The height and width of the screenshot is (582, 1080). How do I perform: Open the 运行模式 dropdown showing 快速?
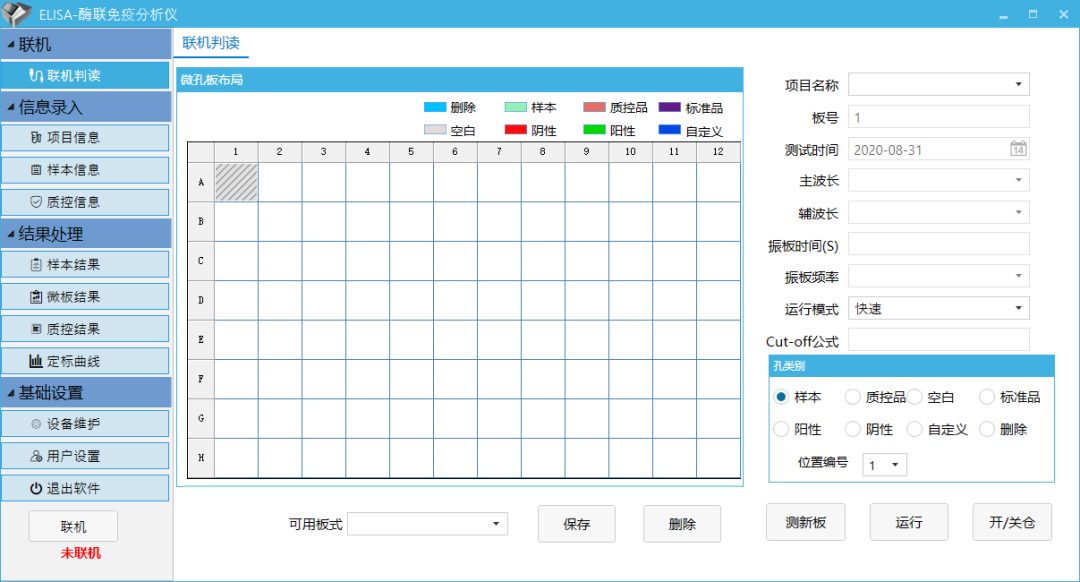tap(1018, 309)
